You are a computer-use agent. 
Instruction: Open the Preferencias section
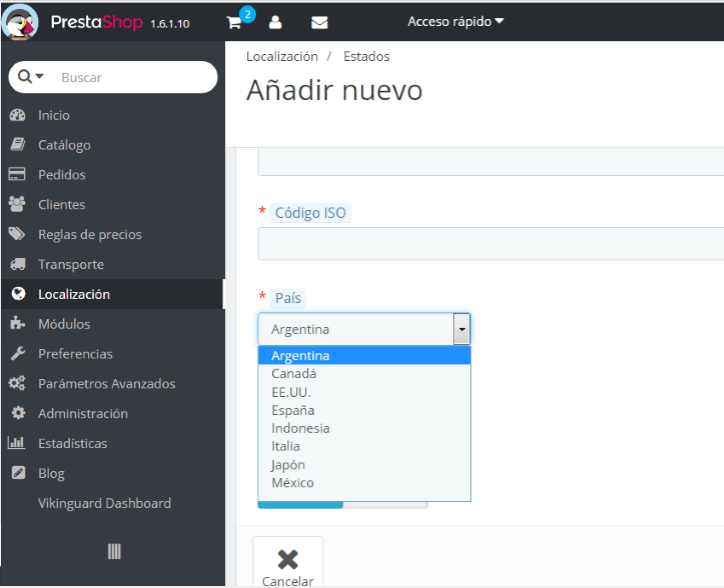[x=75, y=354]
